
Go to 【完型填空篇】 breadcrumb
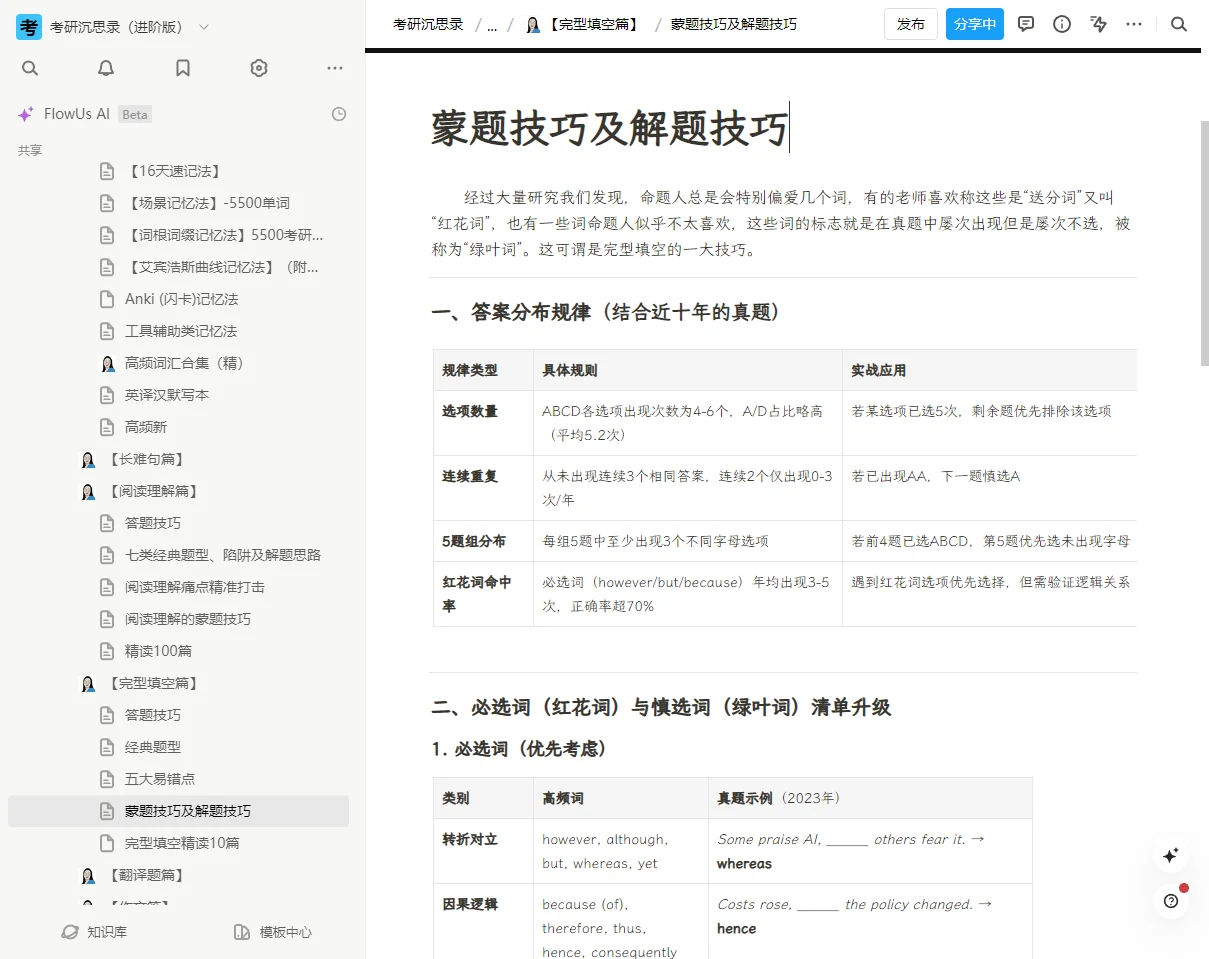coord(584,24)
